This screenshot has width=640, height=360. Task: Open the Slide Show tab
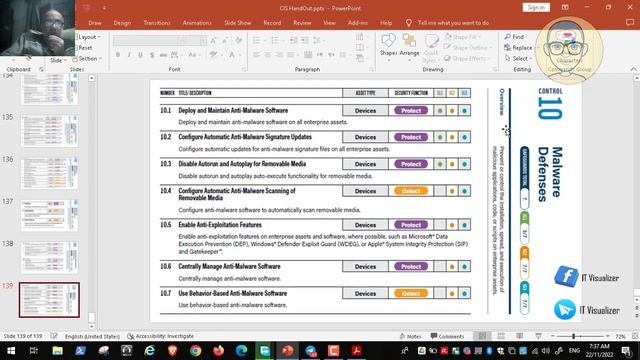click(x=238, y=23)
